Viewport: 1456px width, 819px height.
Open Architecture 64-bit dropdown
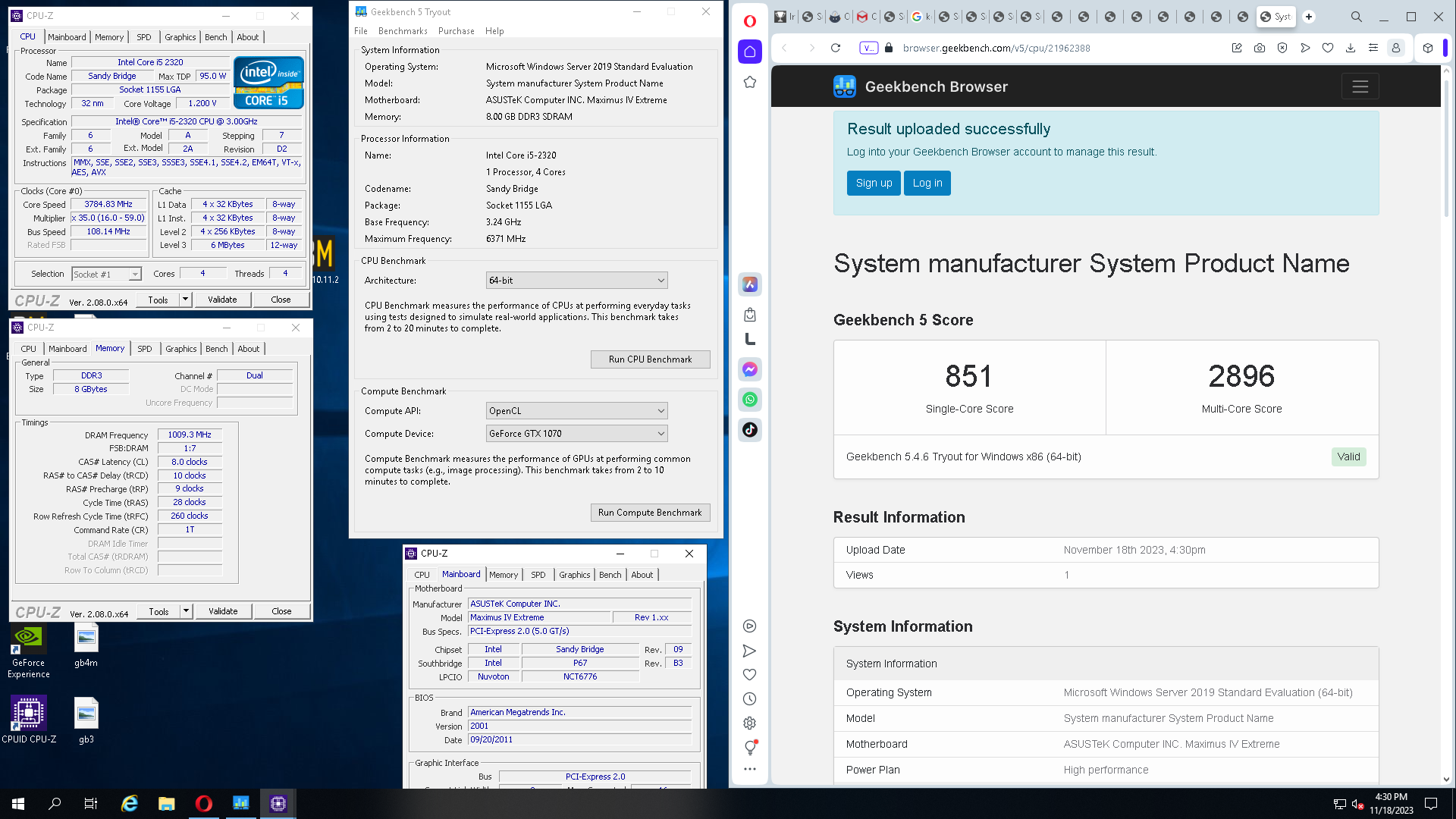click(x=576, y=281)
